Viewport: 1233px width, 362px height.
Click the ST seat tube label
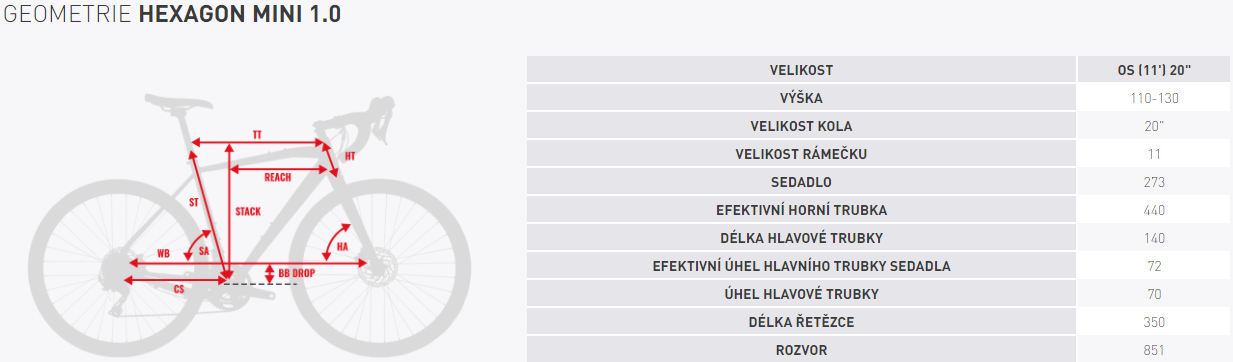194,203
